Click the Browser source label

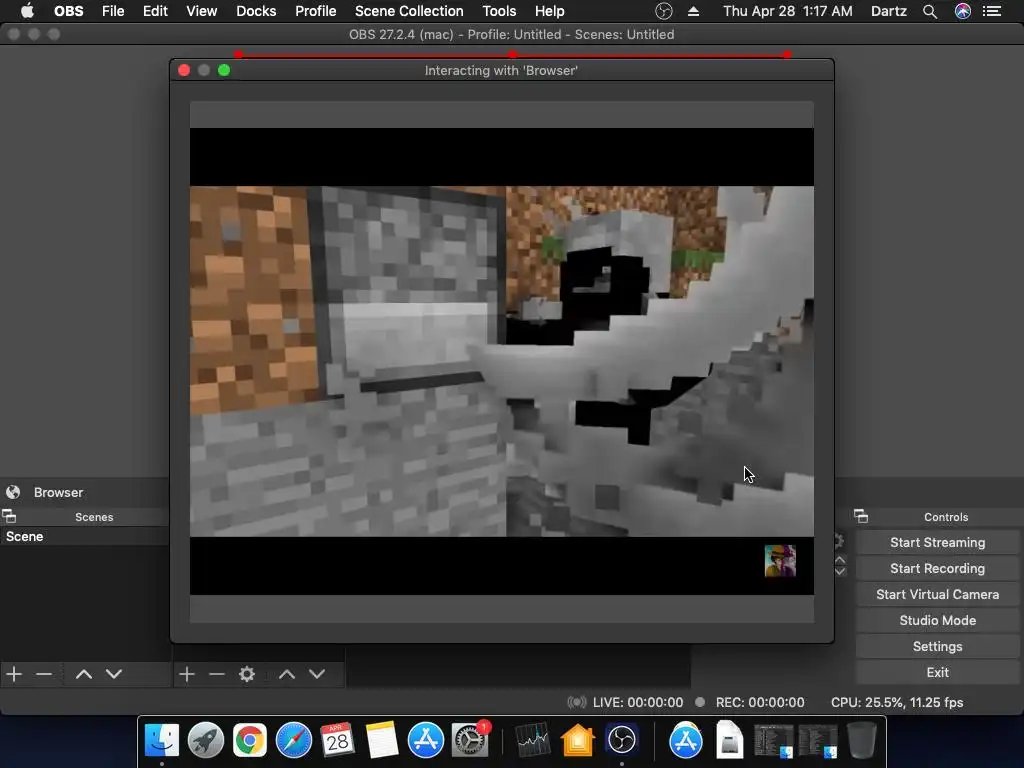tap(58, 492)
